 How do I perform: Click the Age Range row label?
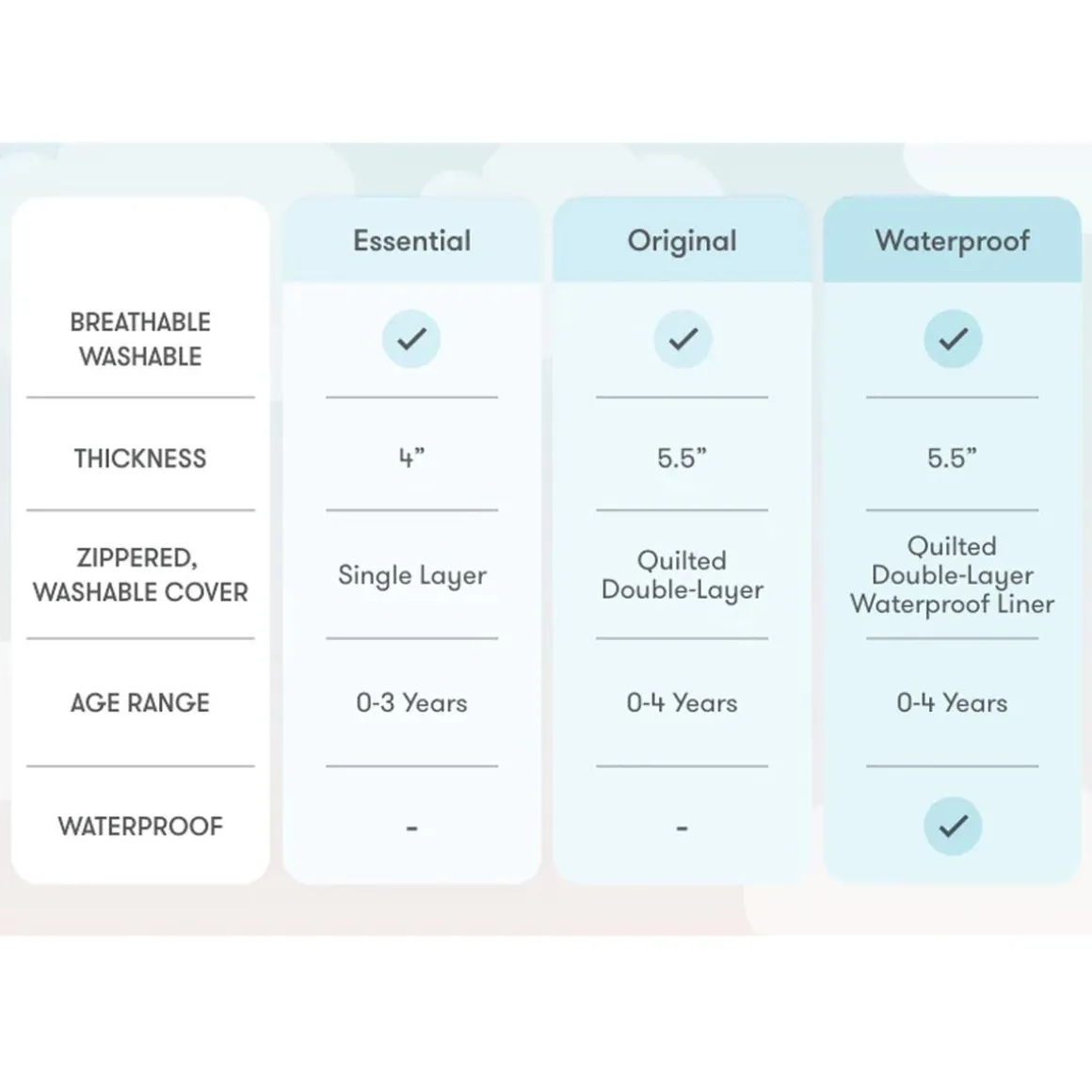click(140, 702)
